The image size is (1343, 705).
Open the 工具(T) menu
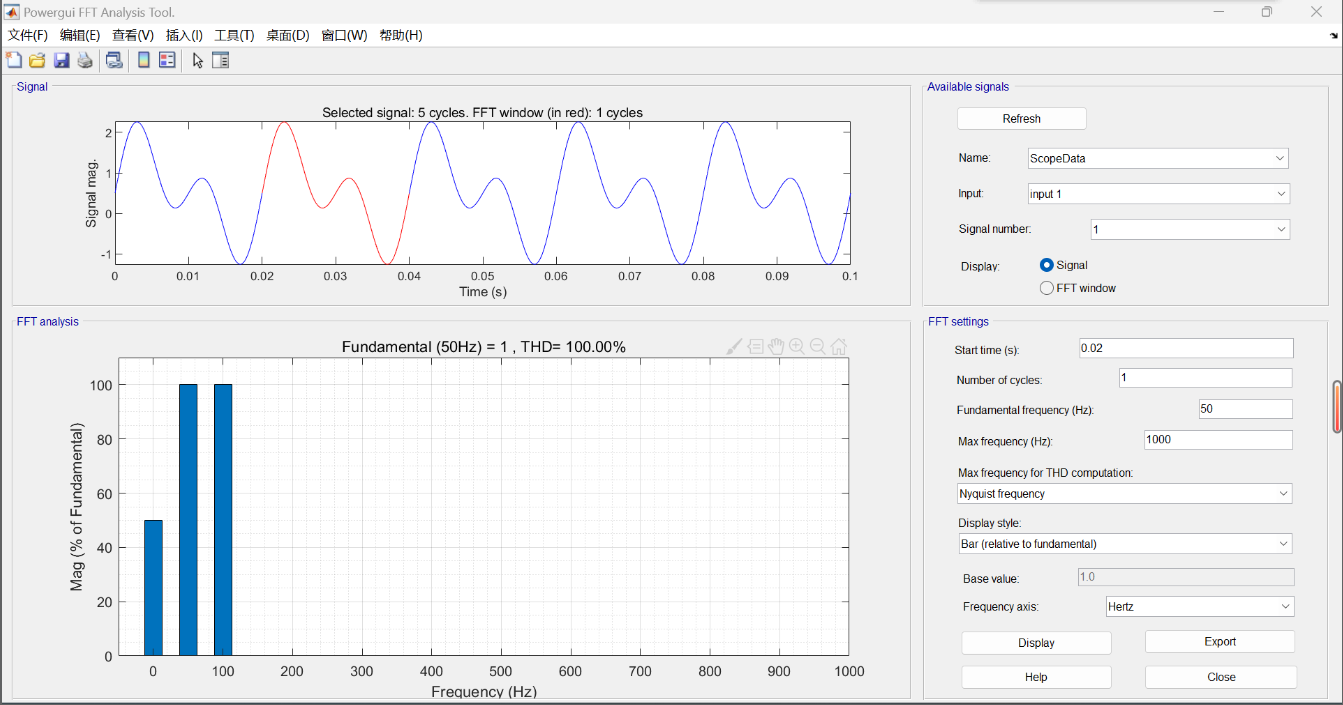(234, 35)
